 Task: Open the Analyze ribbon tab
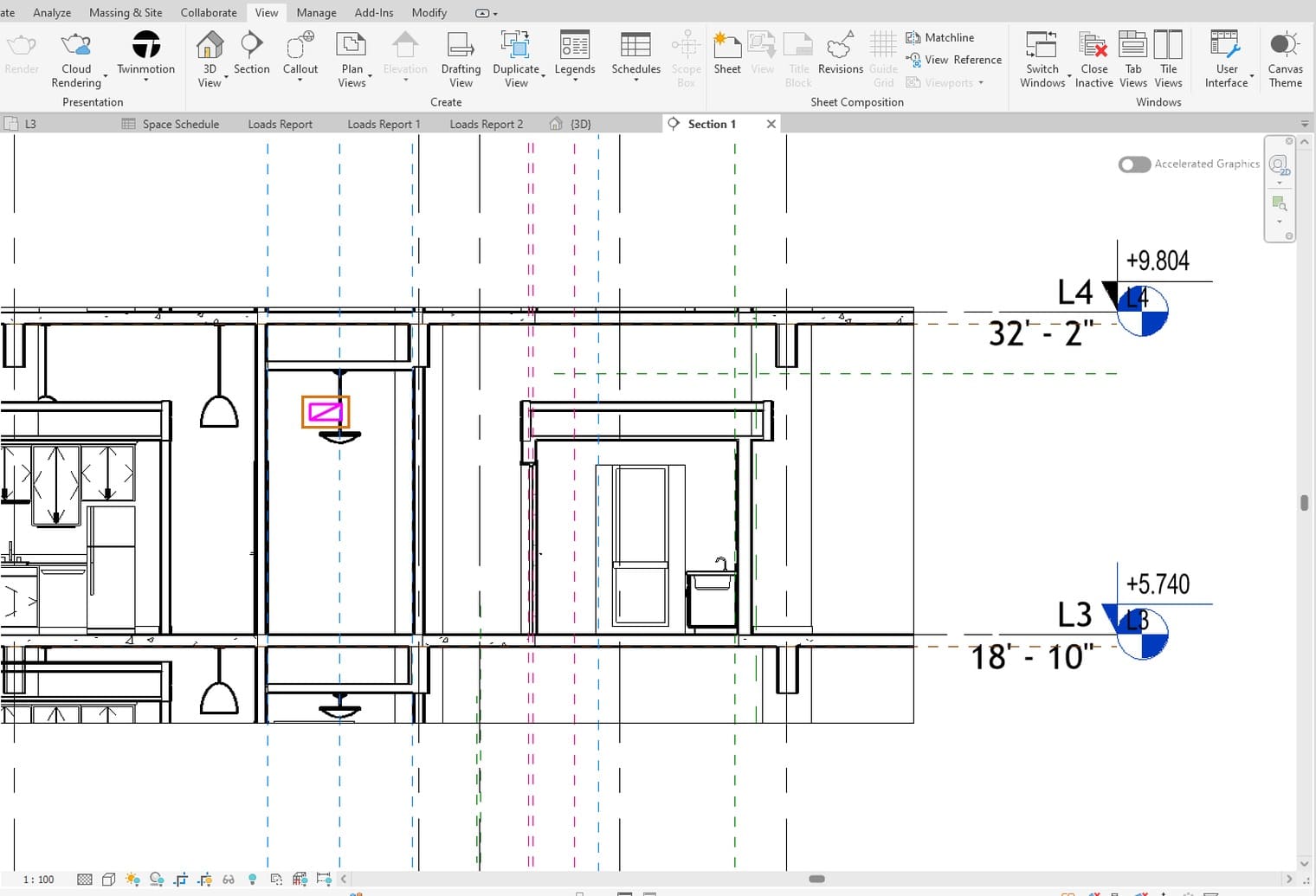pos(52,12)
